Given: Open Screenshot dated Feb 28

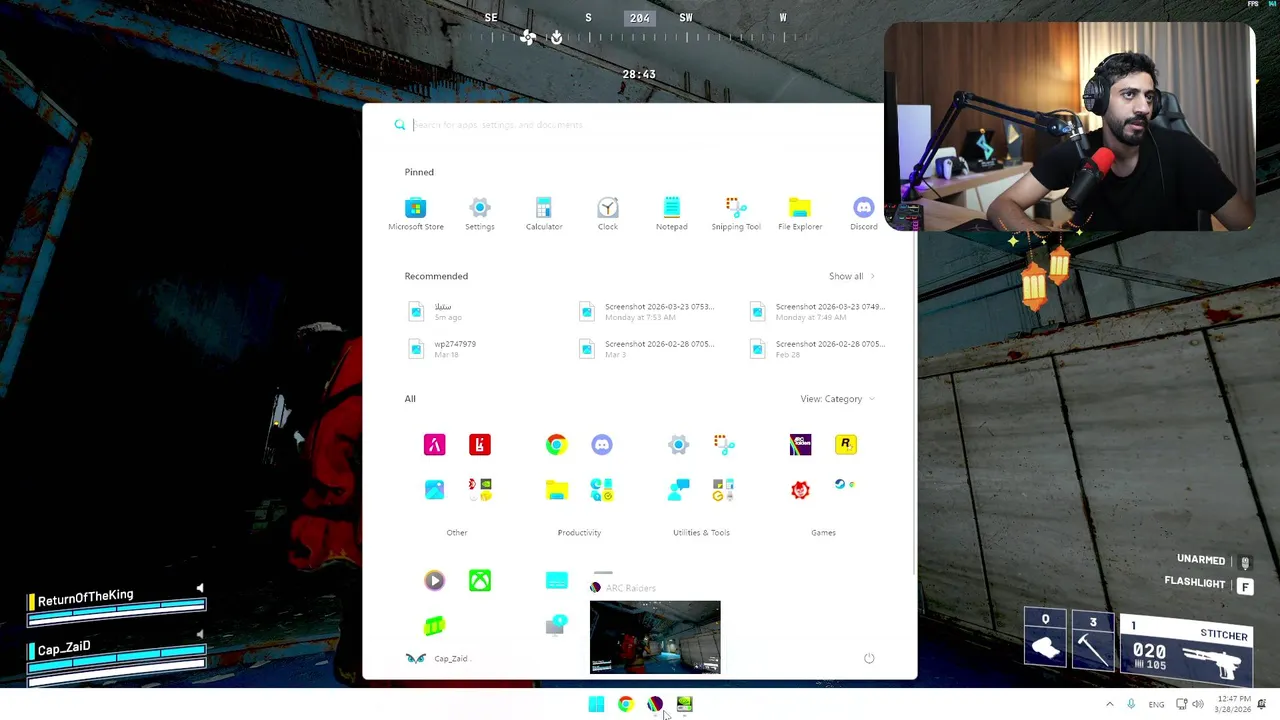Looking at the screenshot, I should 818,348.
